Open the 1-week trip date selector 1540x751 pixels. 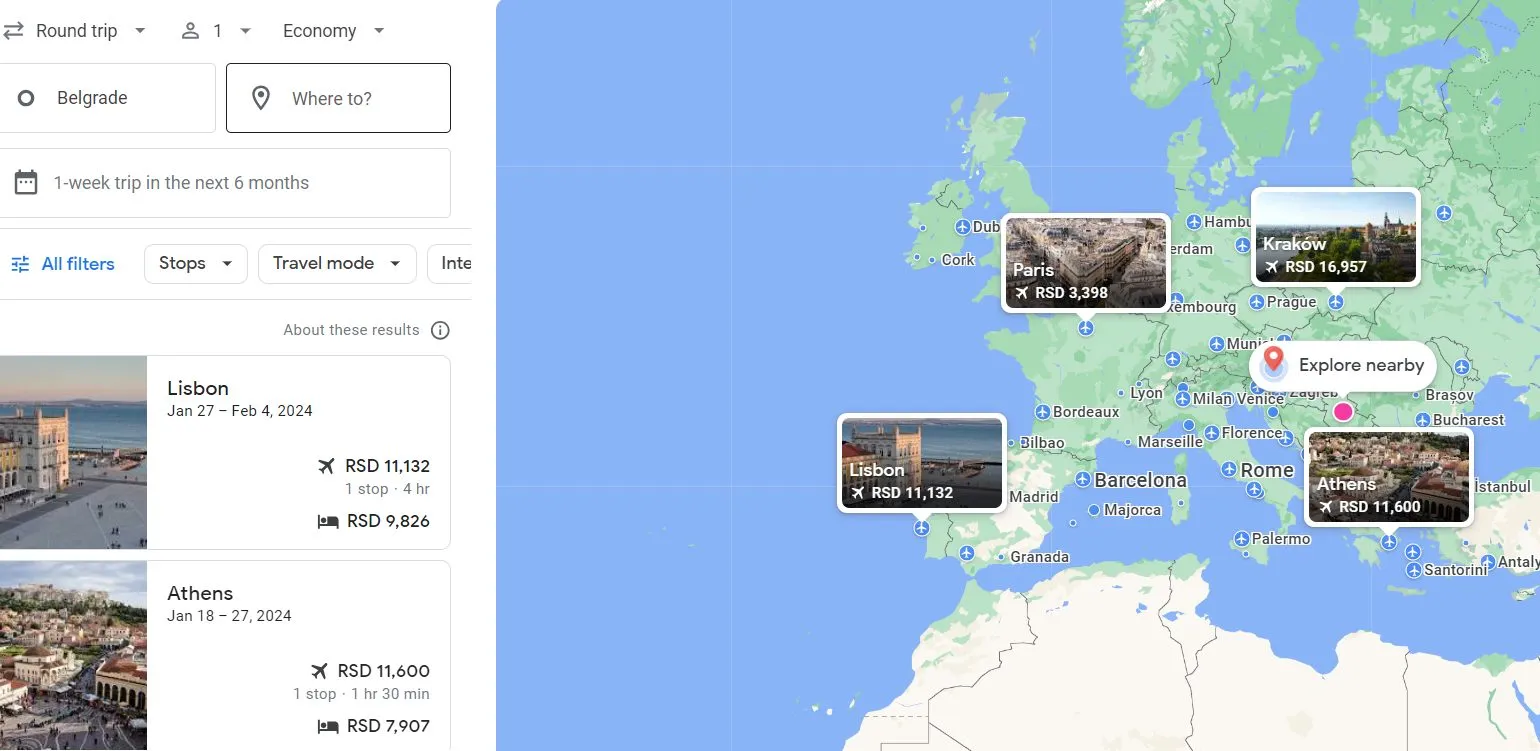(x=225, y=183)
